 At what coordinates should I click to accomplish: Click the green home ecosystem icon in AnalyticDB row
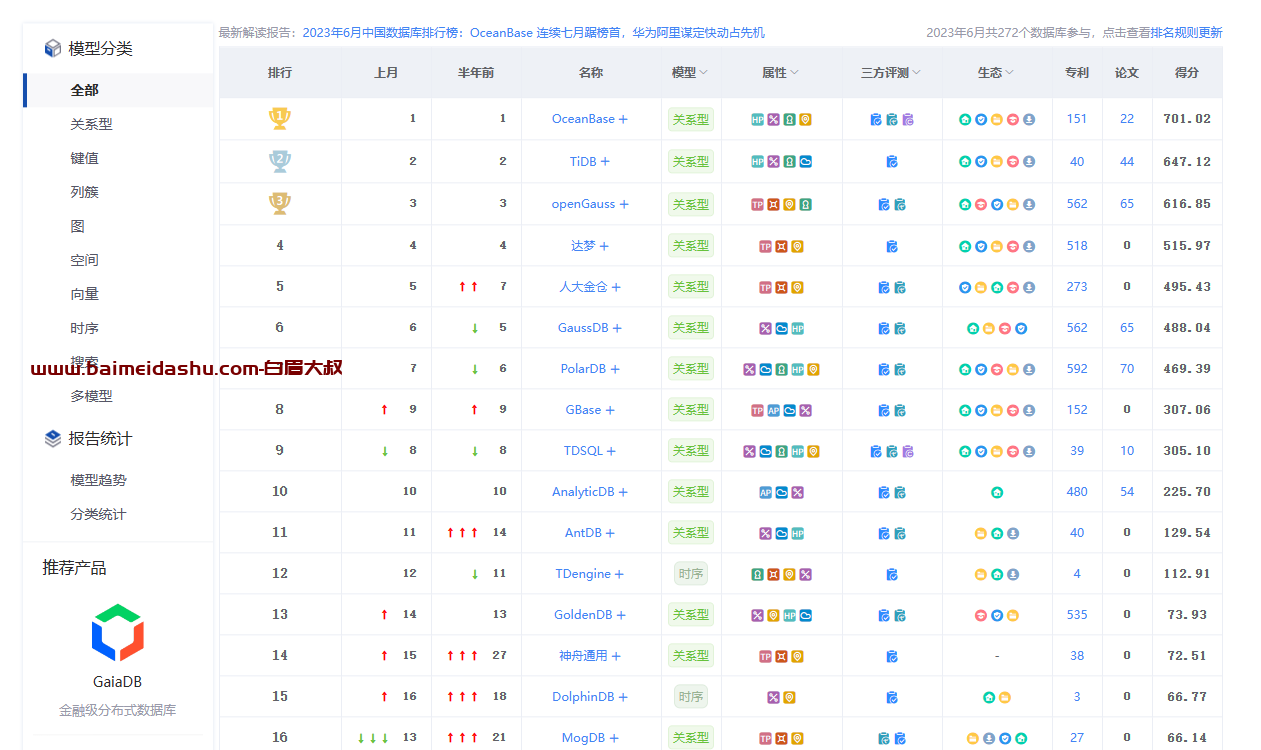pos(997,492)
